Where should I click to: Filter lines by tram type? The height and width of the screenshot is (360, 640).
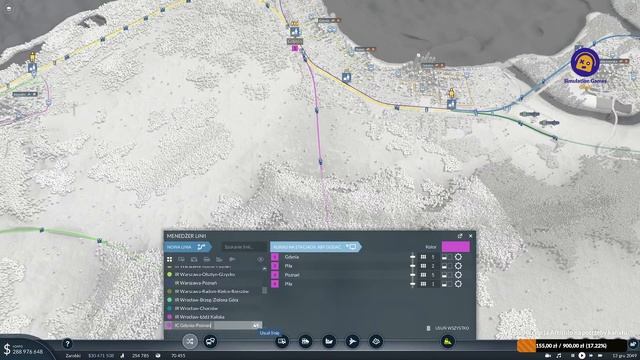[194, 260]
